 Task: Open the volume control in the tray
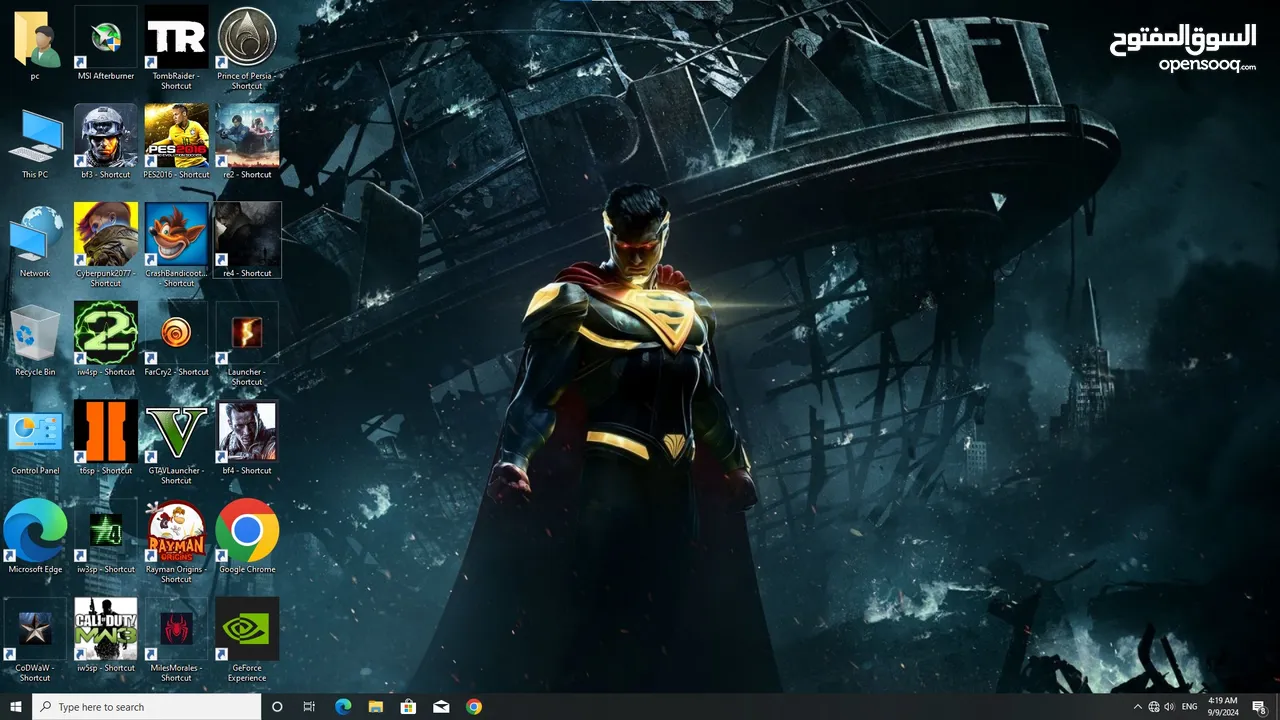(1170, 707)
